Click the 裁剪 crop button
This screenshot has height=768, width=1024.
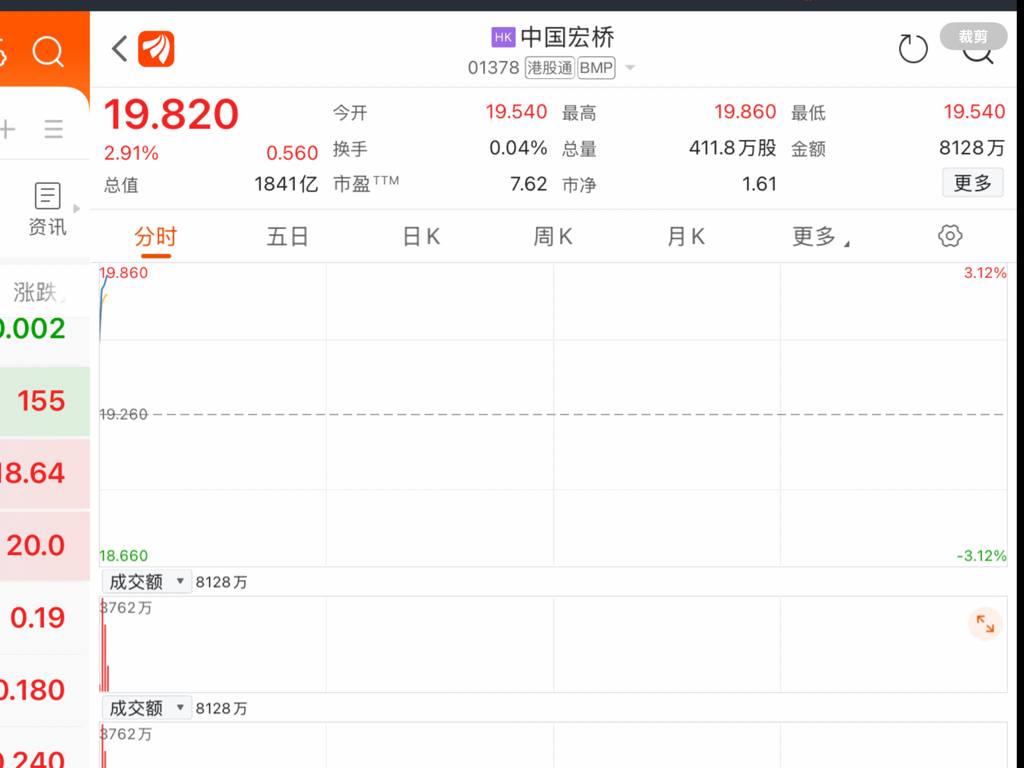(972, 37)
